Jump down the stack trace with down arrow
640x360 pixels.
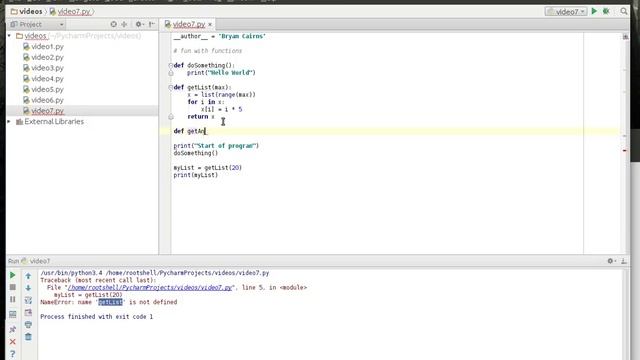pyautogui.click(x=28, y=288)
